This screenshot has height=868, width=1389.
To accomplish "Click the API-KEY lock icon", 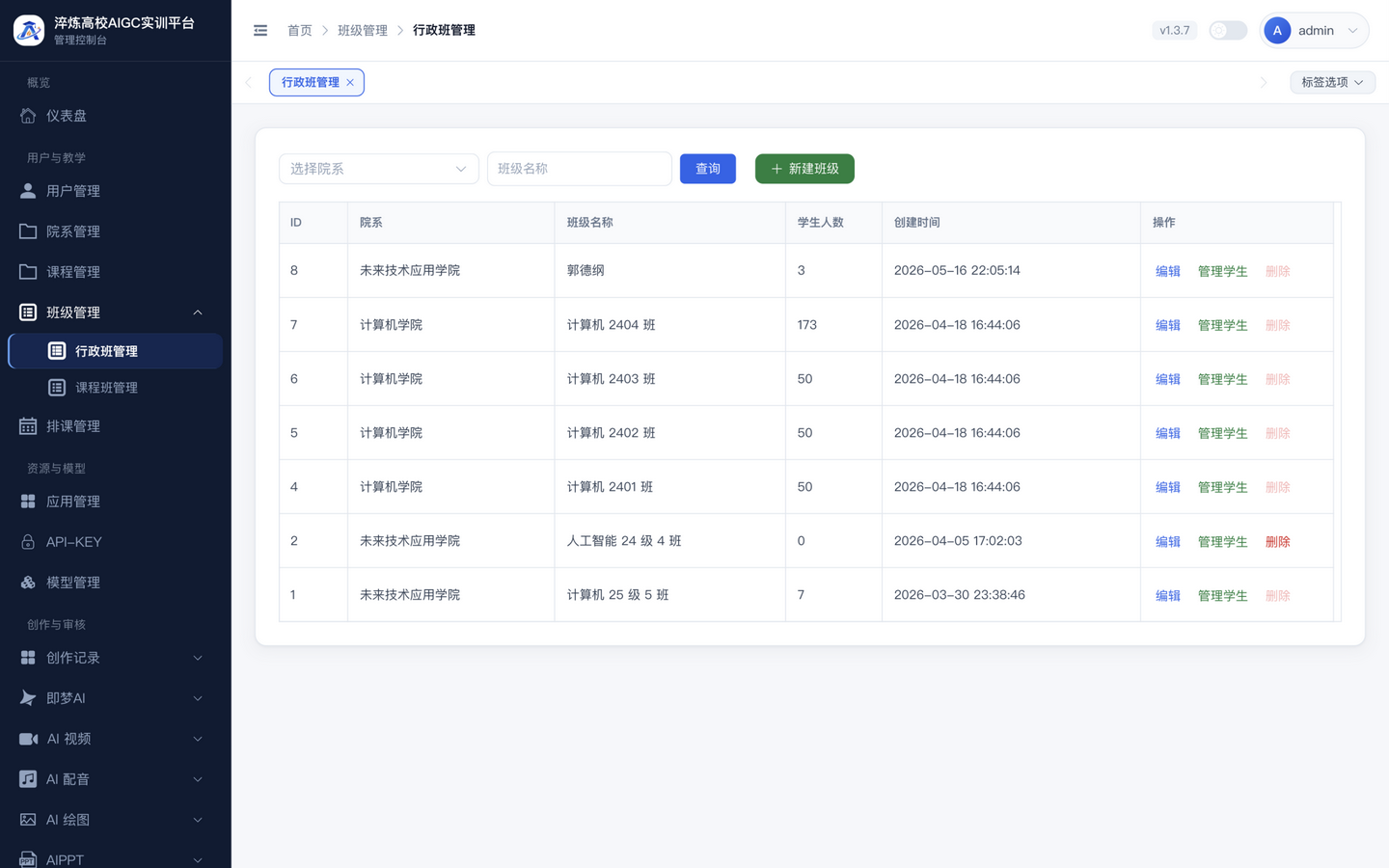I will point(28,542).
